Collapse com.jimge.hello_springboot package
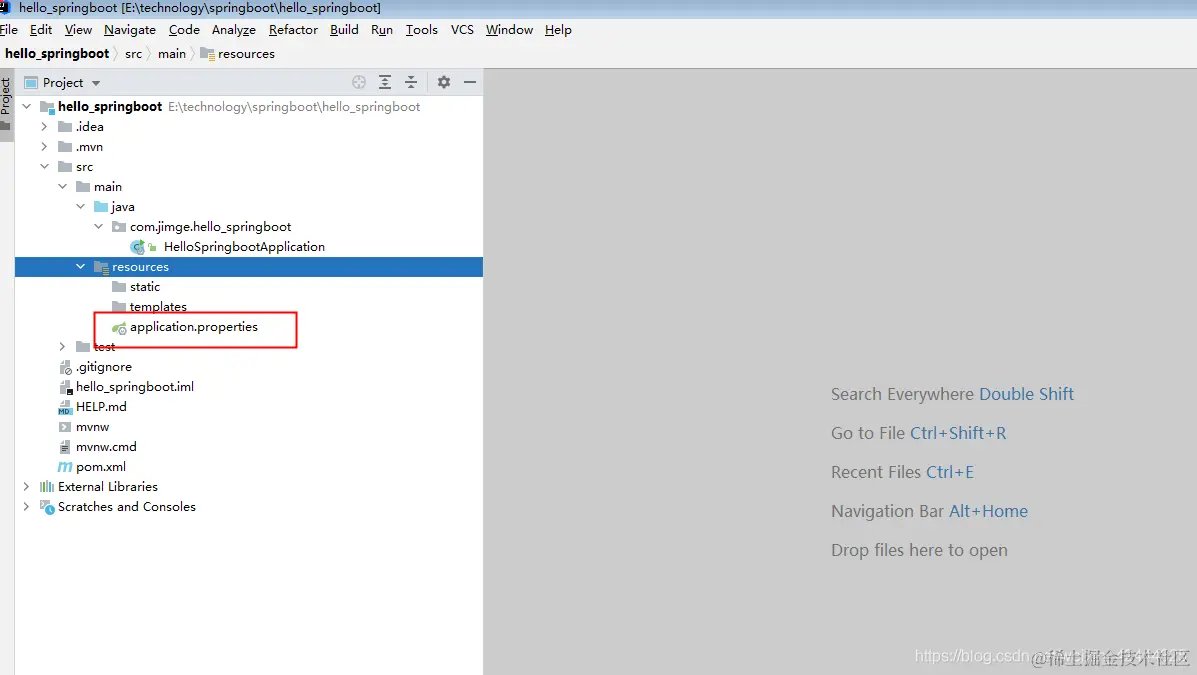1197x675 pixels. (98, 227)
